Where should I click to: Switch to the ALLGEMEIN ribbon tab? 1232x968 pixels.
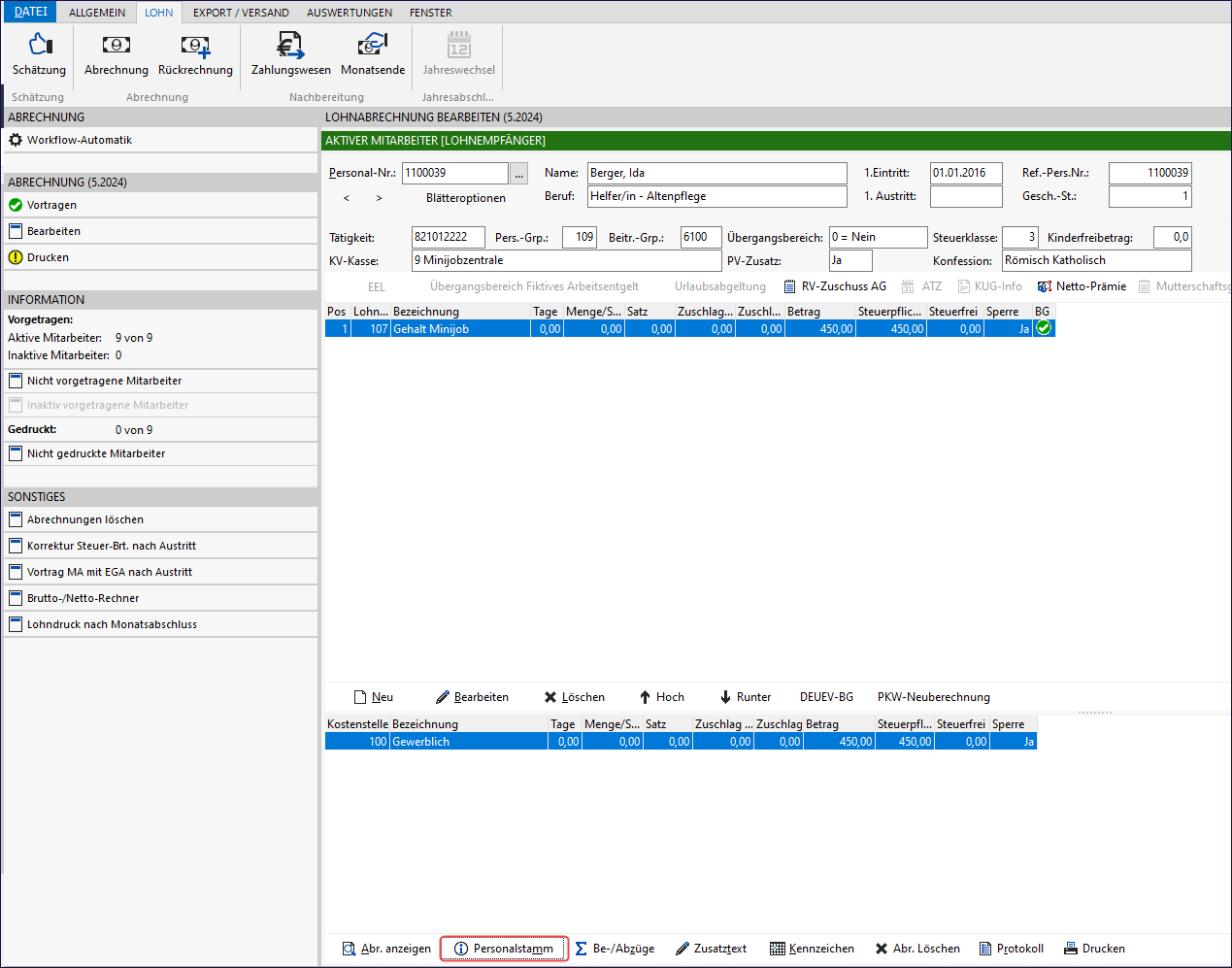[x=97, y=13]
